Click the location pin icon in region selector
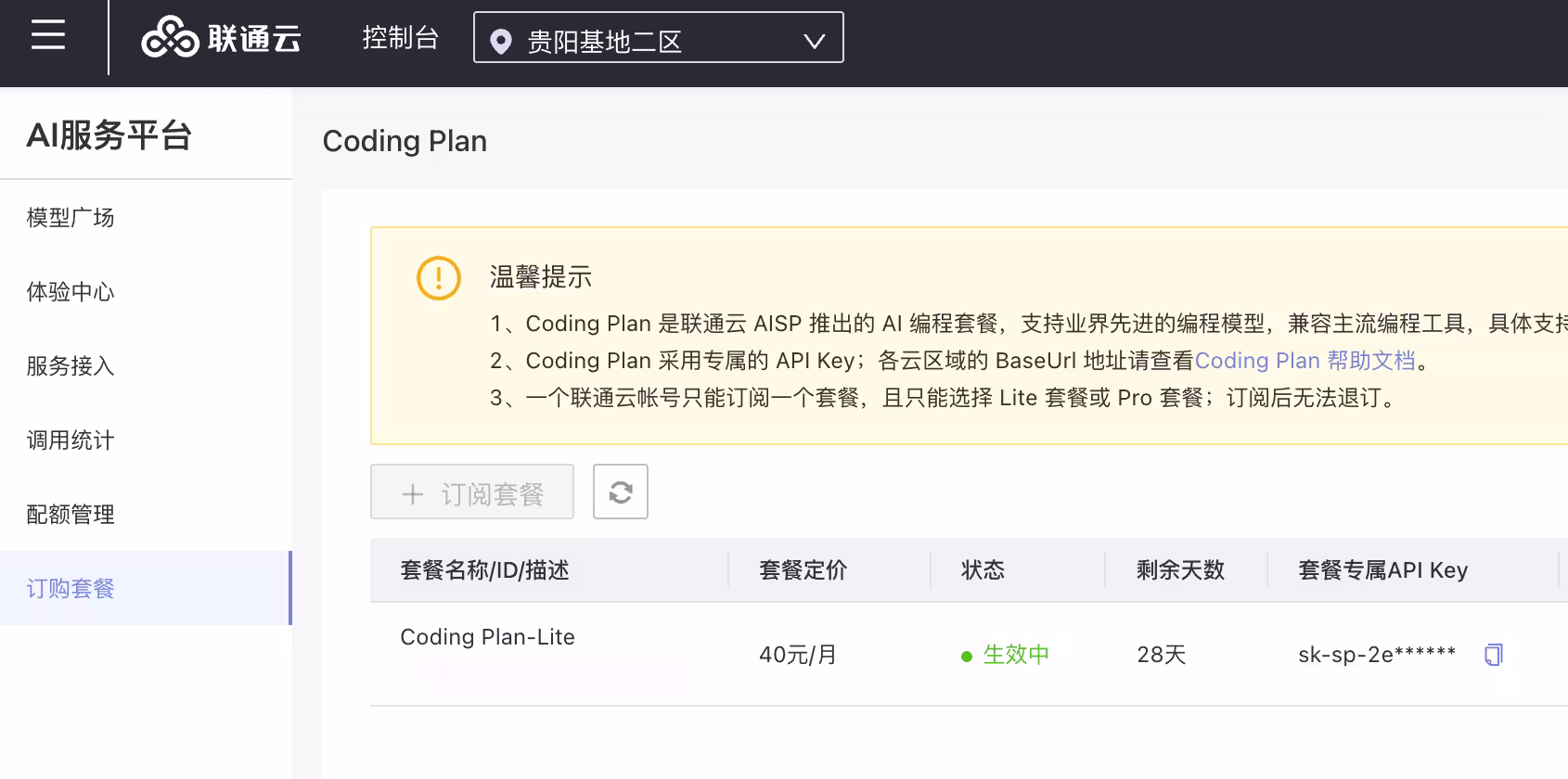 click(x=501, y=42)
